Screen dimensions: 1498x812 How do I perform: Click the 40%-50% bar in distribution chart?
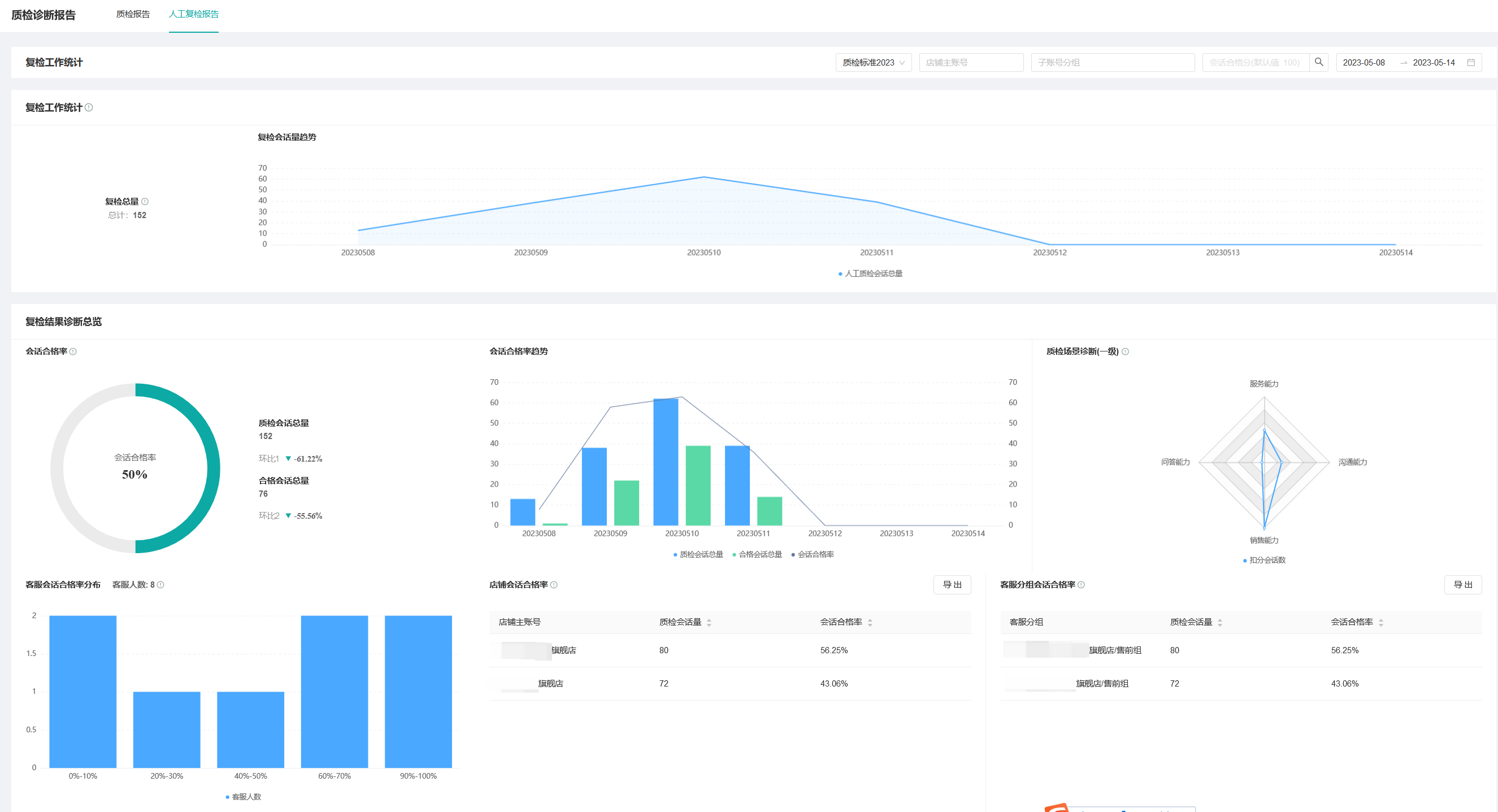tap(251, 730)
